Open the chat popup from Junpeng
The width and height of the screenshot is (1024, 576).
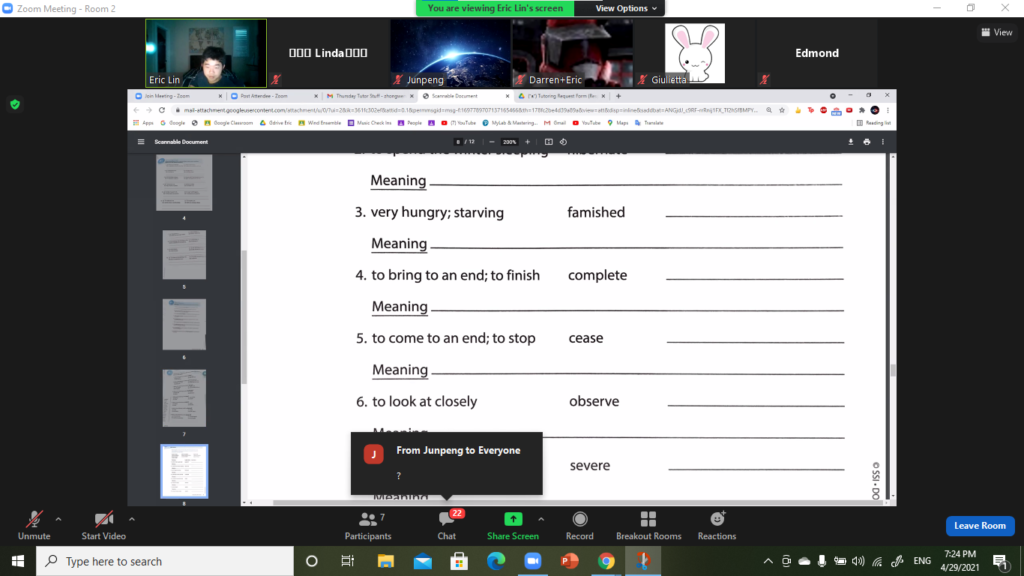click(x=447, y=463)
